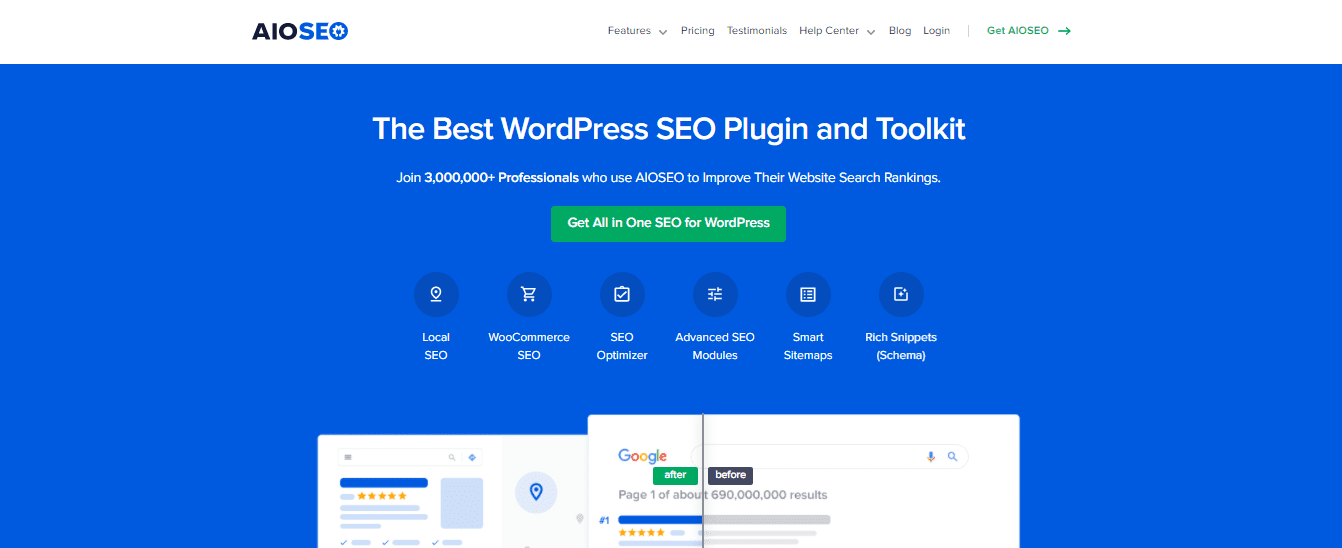
Task: Click the Advanced SEO Modules label
Action: click(715, 346)
